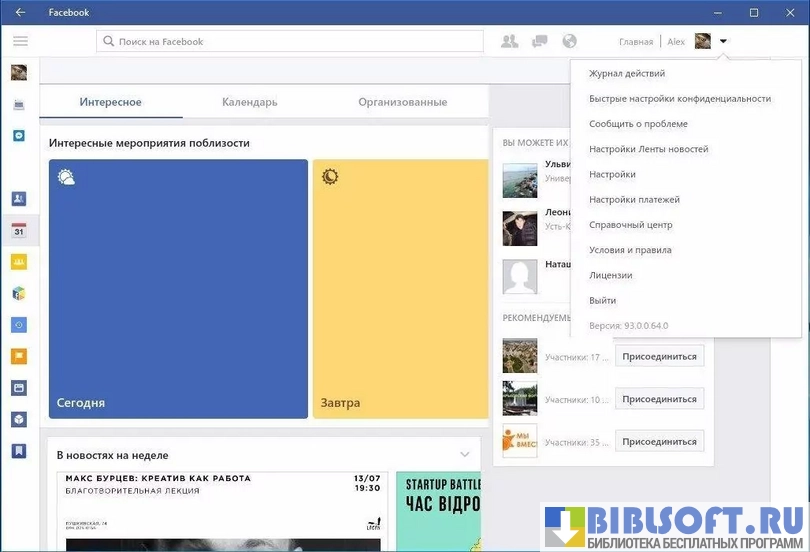This screenshot has height=552, width=810.
Task: Click the 'Главная' link in top bar
Action: (636, 42)
